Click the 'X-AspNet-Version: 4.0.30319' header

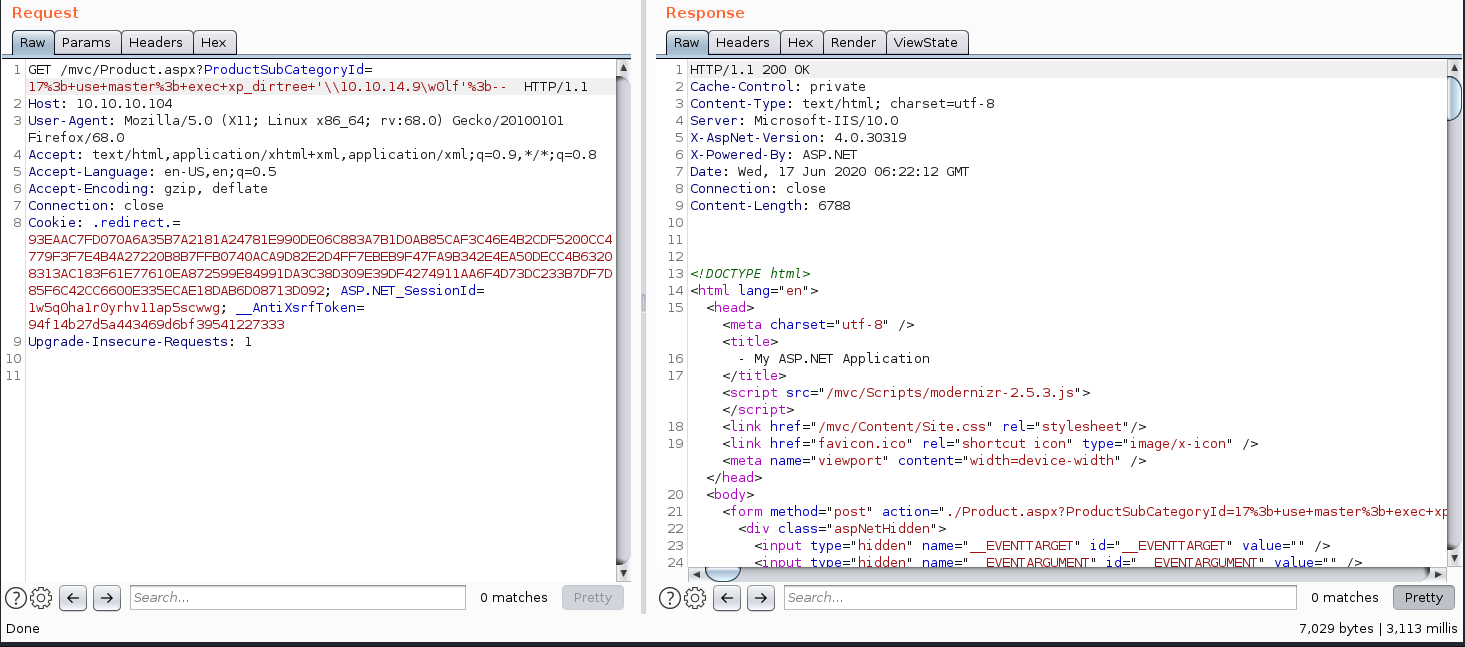click(798, 138)
